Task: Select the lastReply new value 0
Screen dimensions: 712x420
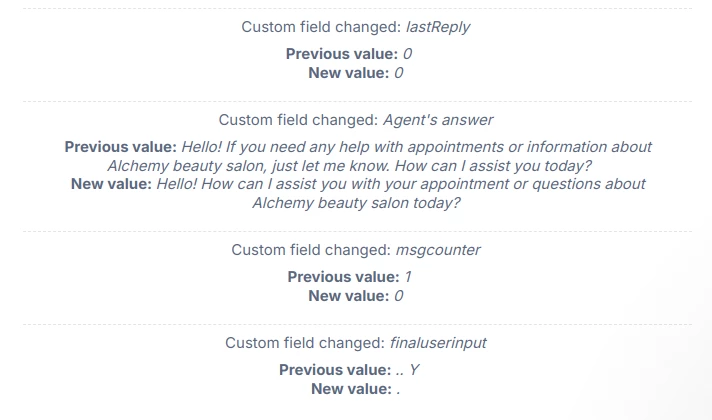Action: pos(399,72)
